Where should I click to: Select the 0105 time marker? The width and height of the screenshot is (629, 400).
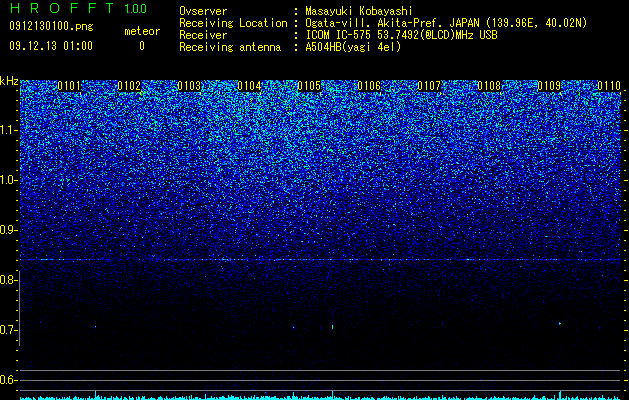(309, 86)
